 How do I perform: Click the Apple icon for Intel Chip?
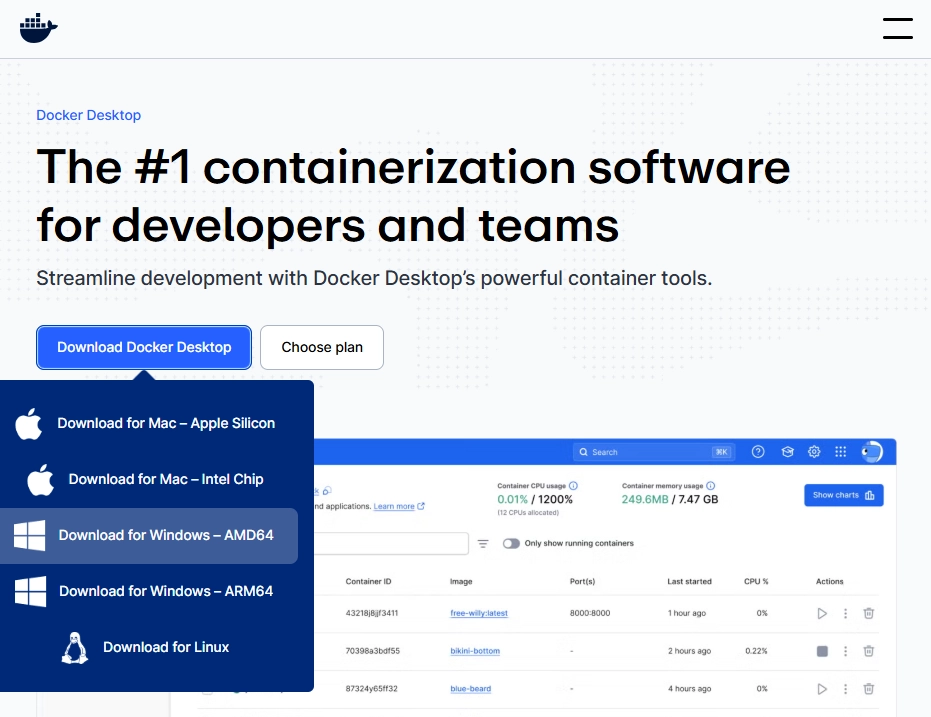40,480
